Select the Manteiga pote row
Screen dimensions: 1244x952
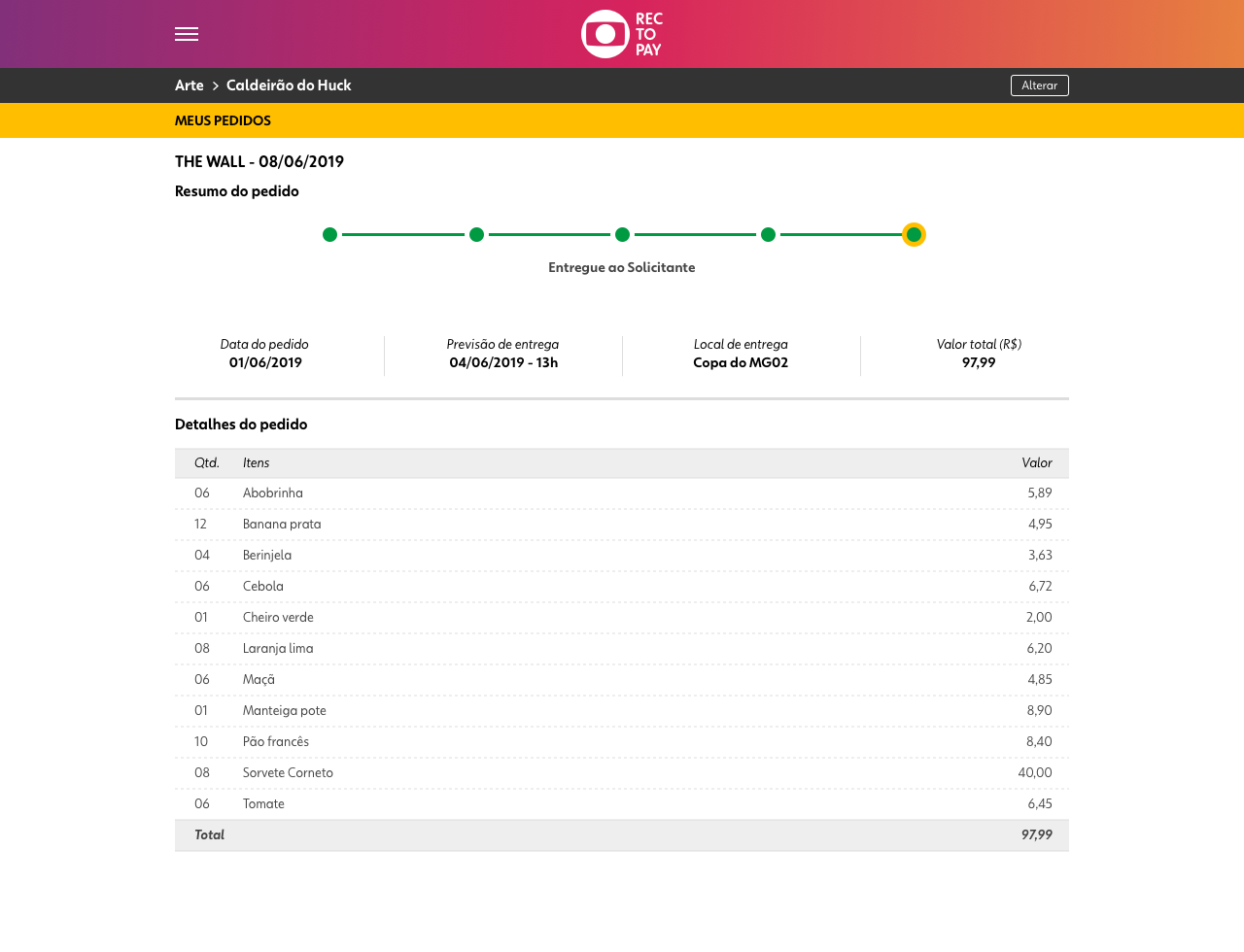[x=622, y=711]
